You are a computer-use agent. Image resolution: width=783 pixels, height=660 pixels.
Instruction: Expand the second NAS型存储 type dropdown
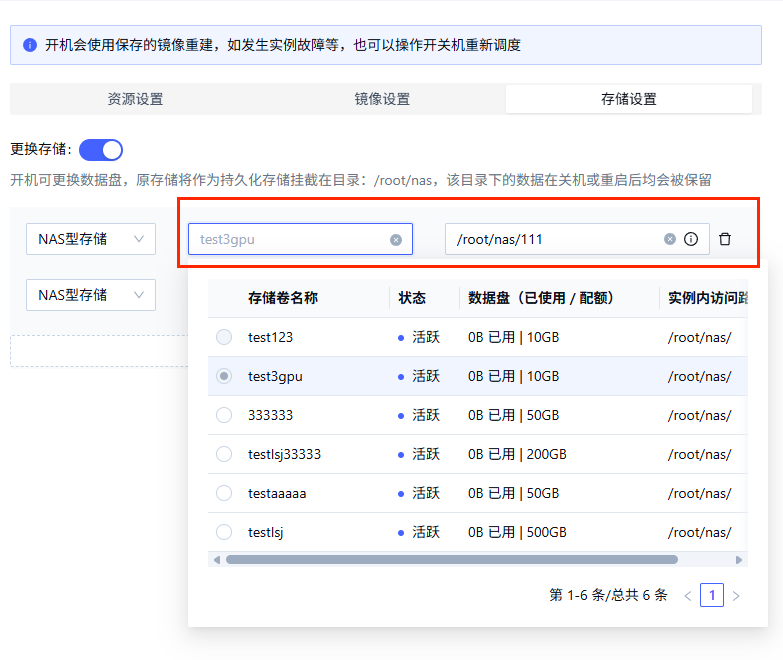pos(91,295)
